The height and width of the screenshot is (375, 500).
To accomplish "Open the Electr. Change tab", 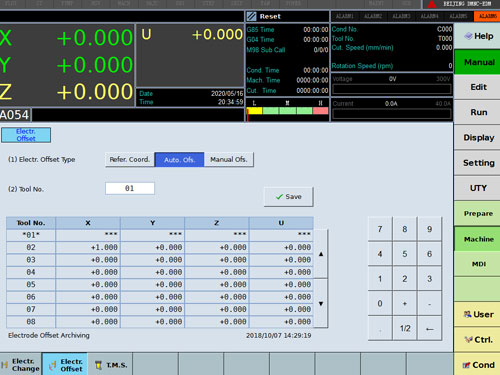I will [21, 365].
